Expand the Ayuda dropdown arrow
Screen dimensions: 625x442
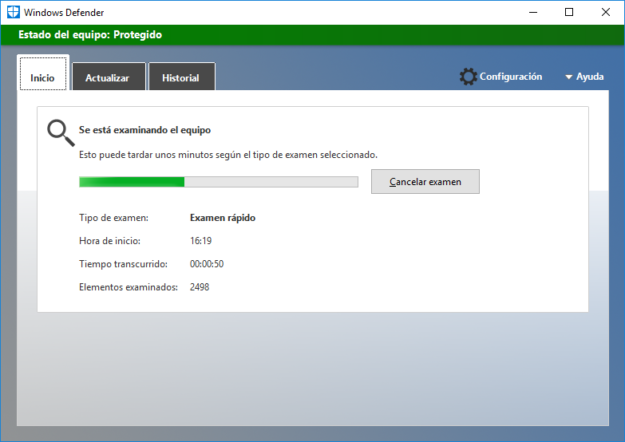pyautogui.click(x=569, y=77)
